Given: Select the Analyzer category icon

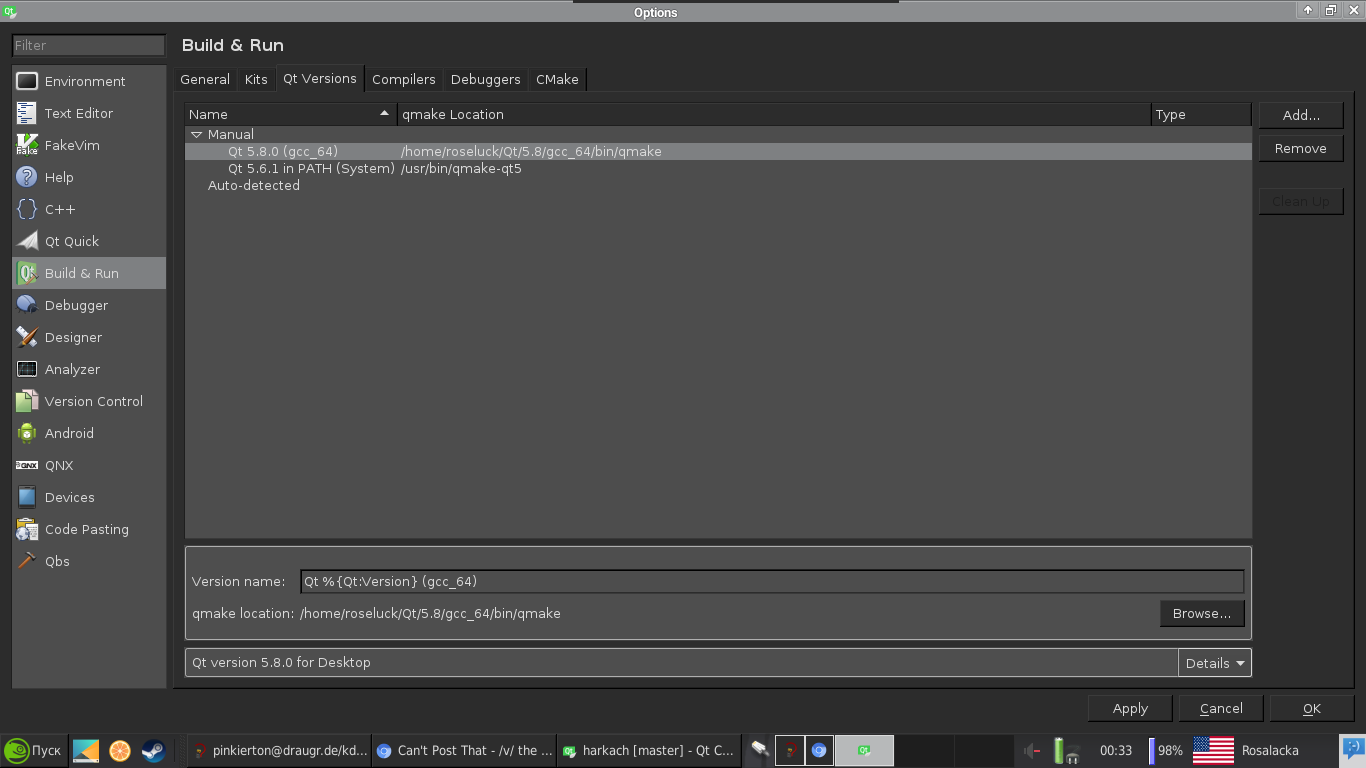Looking at the screenshot, I should coord(27,369).
